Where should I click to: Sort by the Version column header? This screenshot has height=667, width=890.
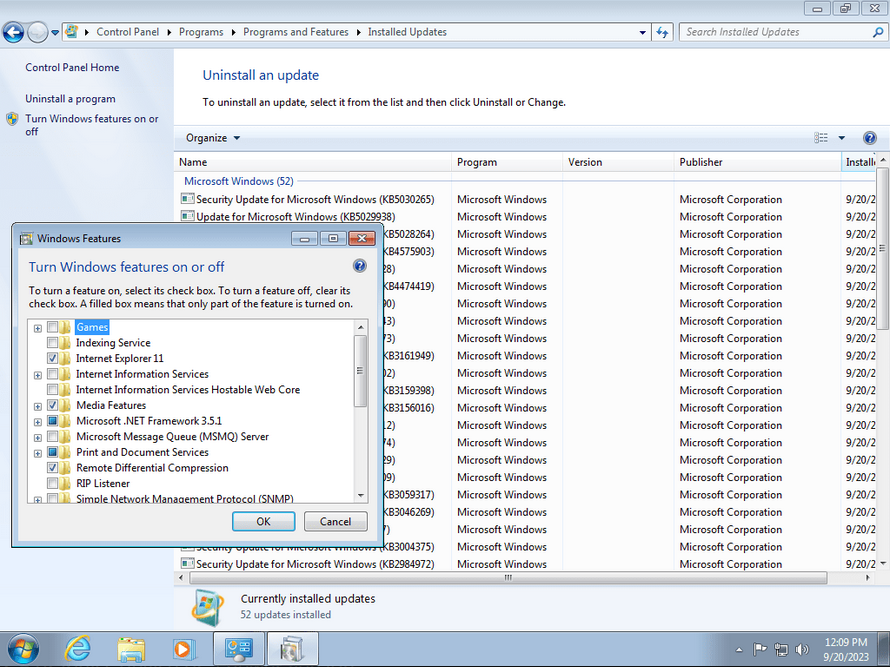tap(618, 162)
